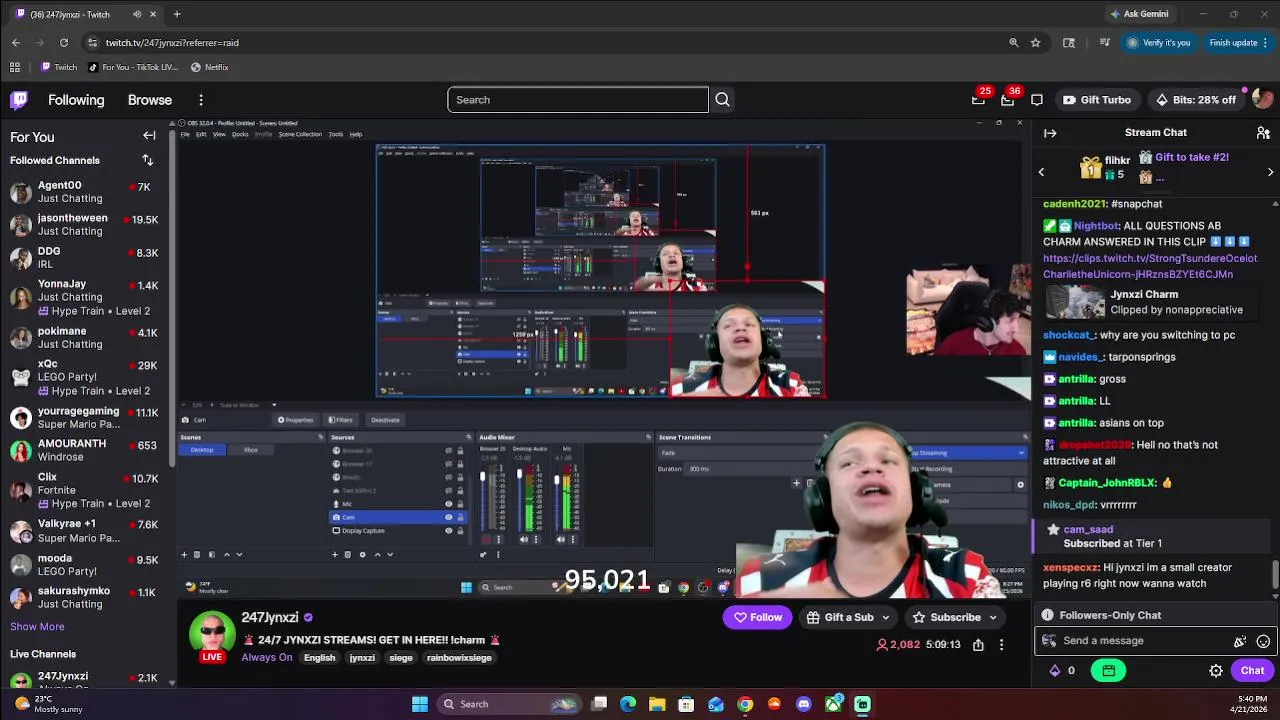Open the Netflix bookmark
This screenshot has height=720, width=1280.
pyautogui.click(x=210, y=67)
